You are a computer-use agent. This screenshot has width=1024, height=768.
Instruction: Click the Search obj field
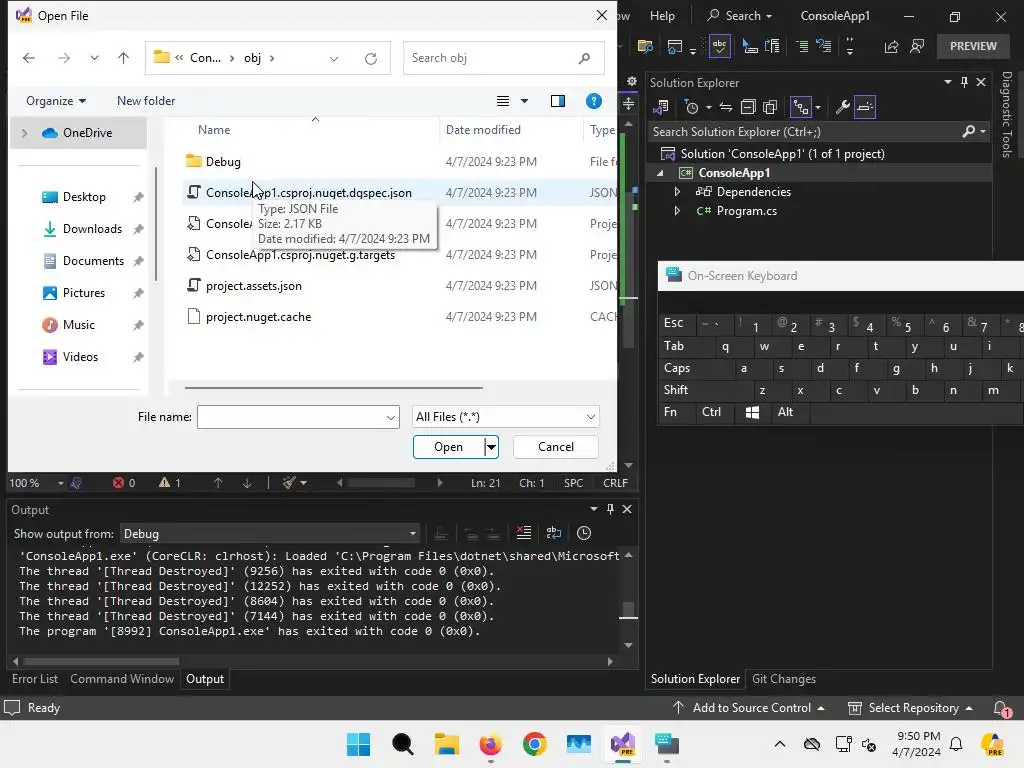coord(503,58)
